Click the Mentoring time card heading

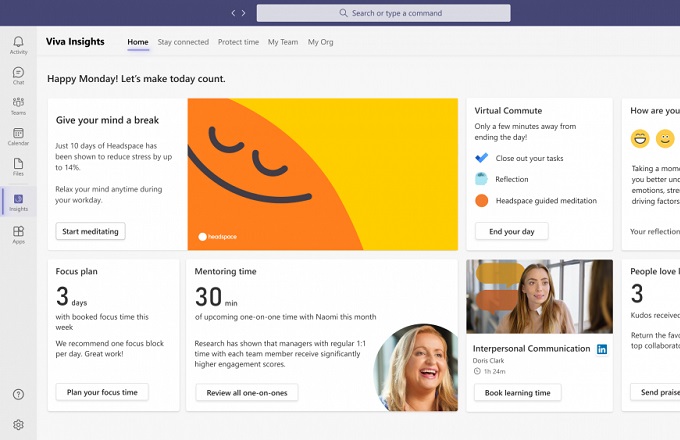pos(225,271)
